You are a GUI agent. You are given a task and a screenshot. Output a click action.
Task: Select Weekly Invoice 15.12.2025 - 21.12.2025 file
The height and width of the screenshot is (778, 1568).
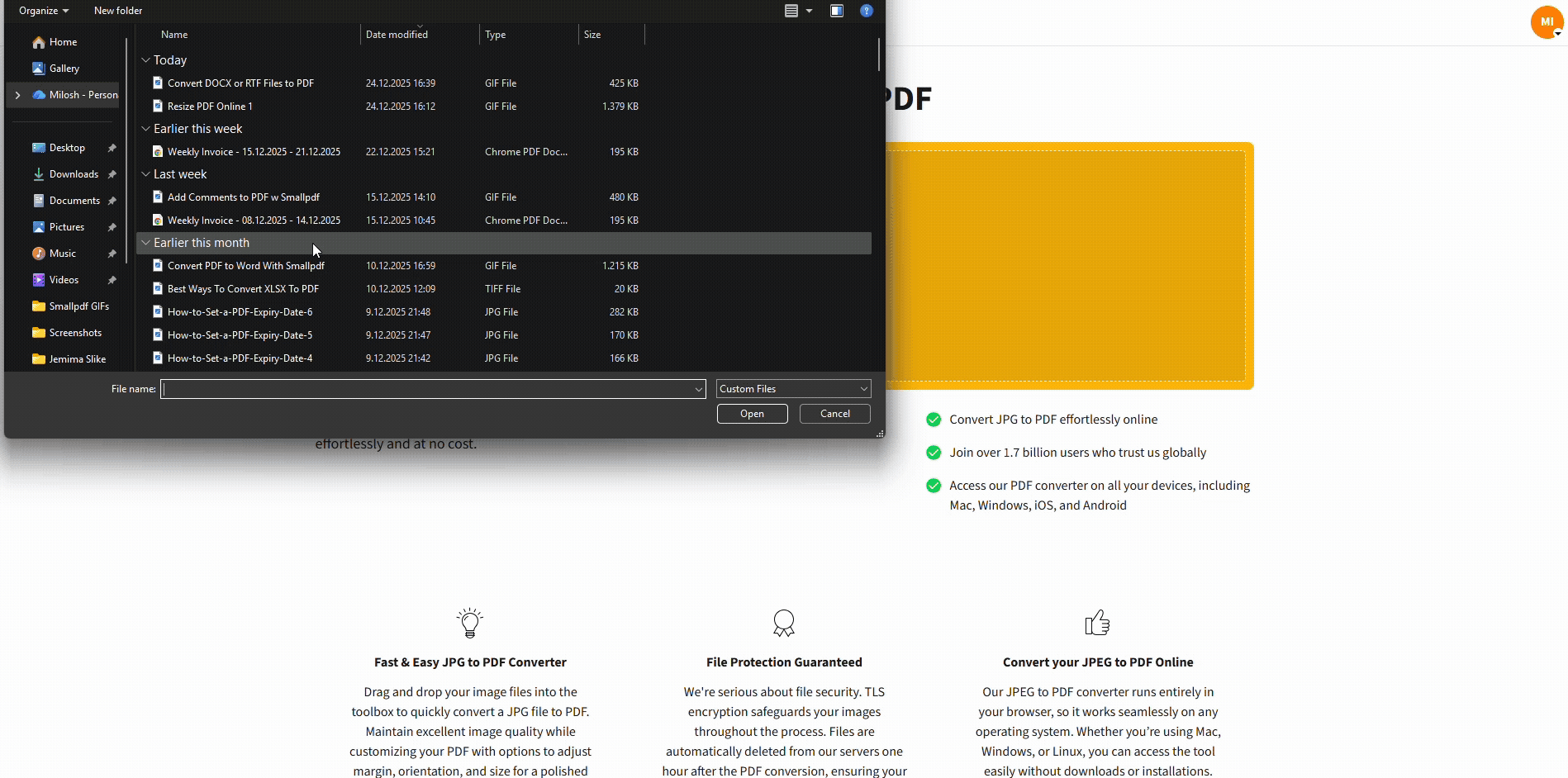point(254,152)
